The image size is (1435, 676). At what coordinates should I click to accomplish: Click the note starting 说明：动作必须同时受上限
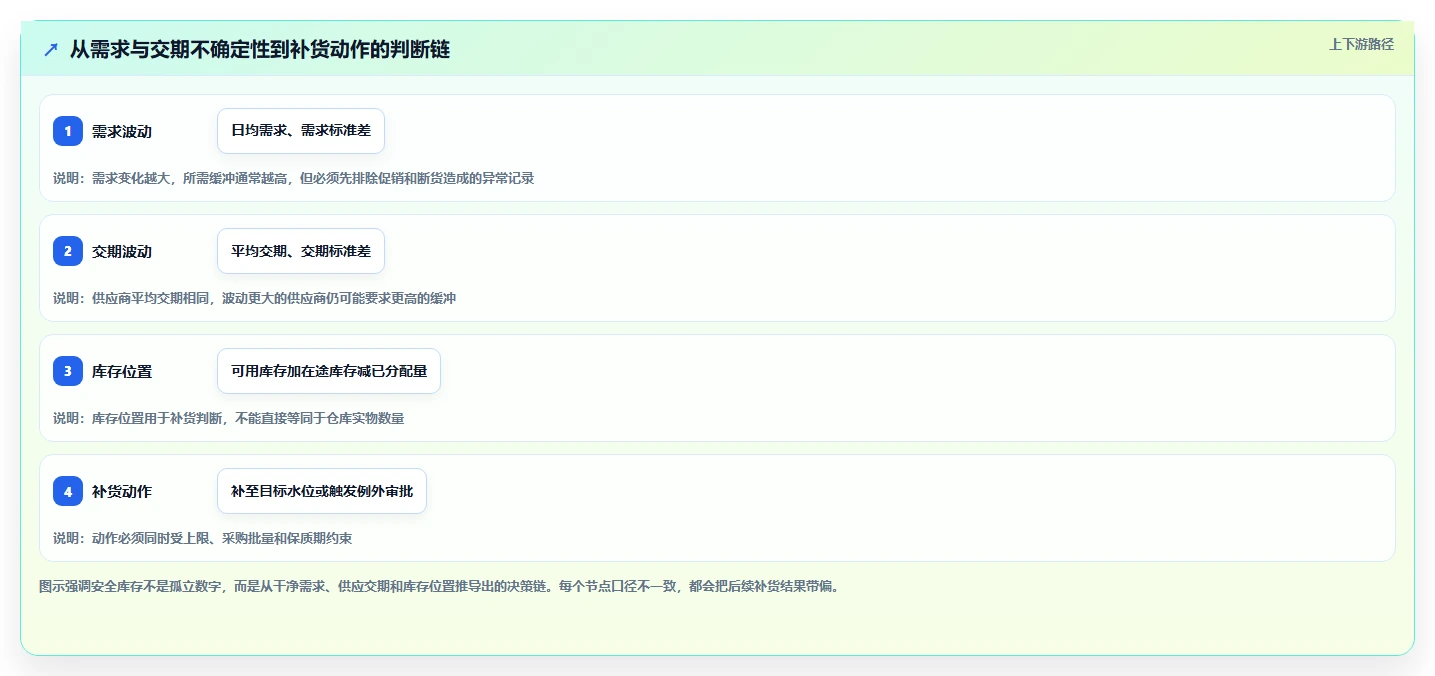(203, 538)
